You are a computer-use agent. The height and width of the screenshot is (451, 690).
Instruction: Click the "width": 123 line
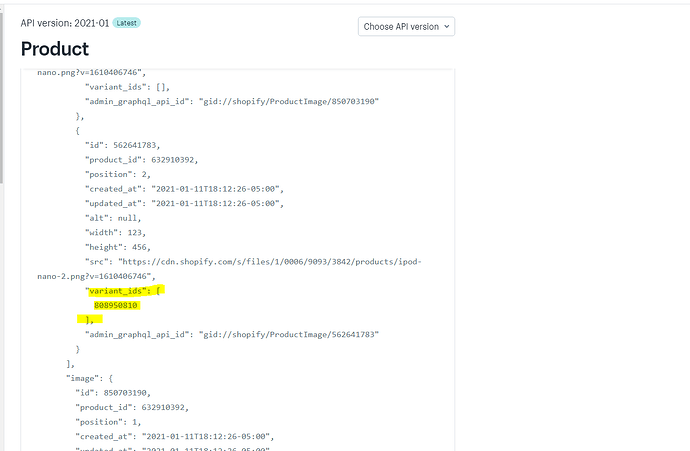[115, 232]
